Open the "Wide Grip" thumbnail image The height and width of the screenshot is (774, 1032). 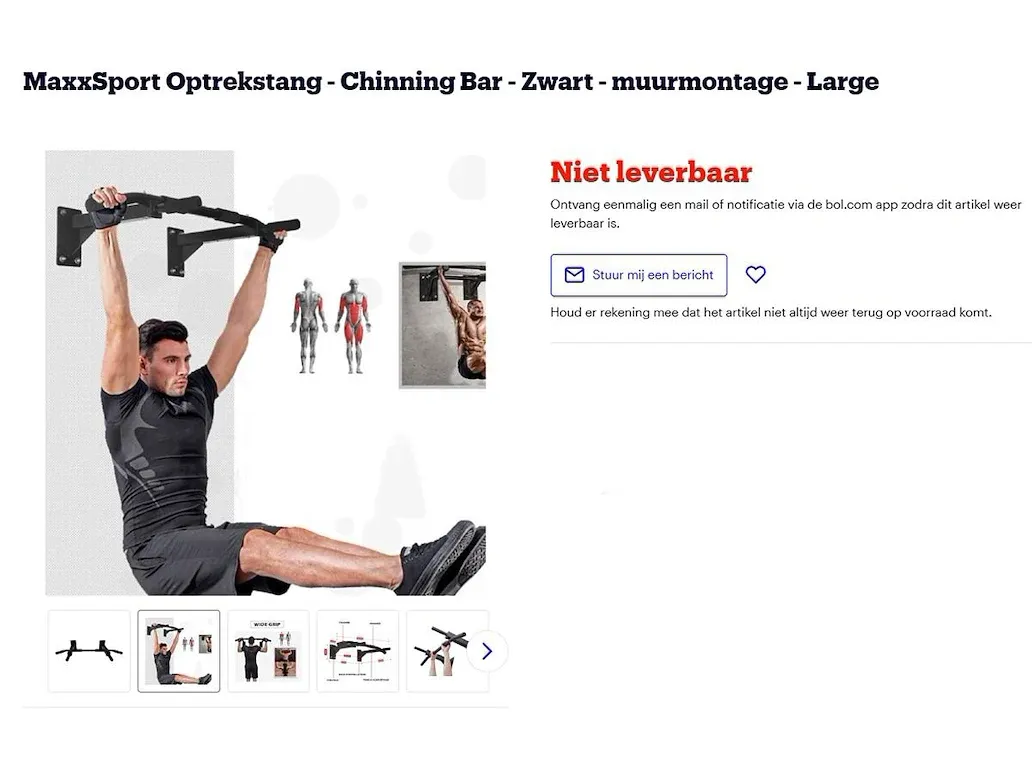tap(268, 651)
